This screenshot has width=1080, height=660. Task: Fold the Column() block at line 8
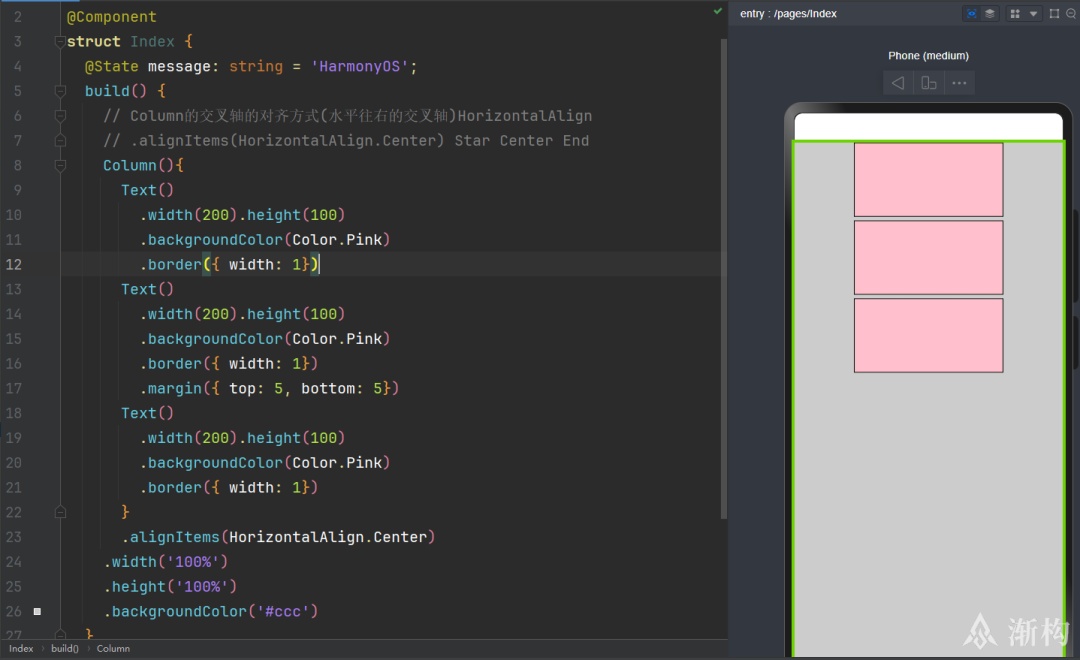click(x=60, y=165)
